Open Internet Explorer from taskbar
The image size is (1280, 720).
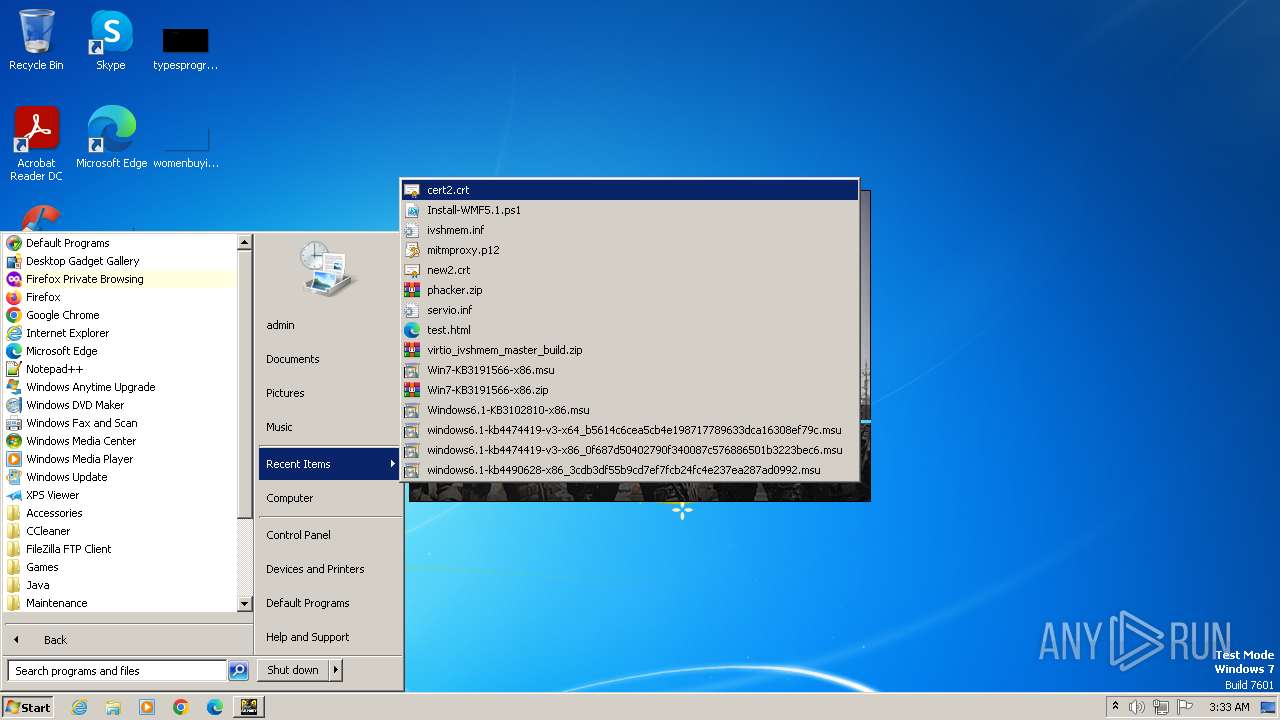click(79, 707)
